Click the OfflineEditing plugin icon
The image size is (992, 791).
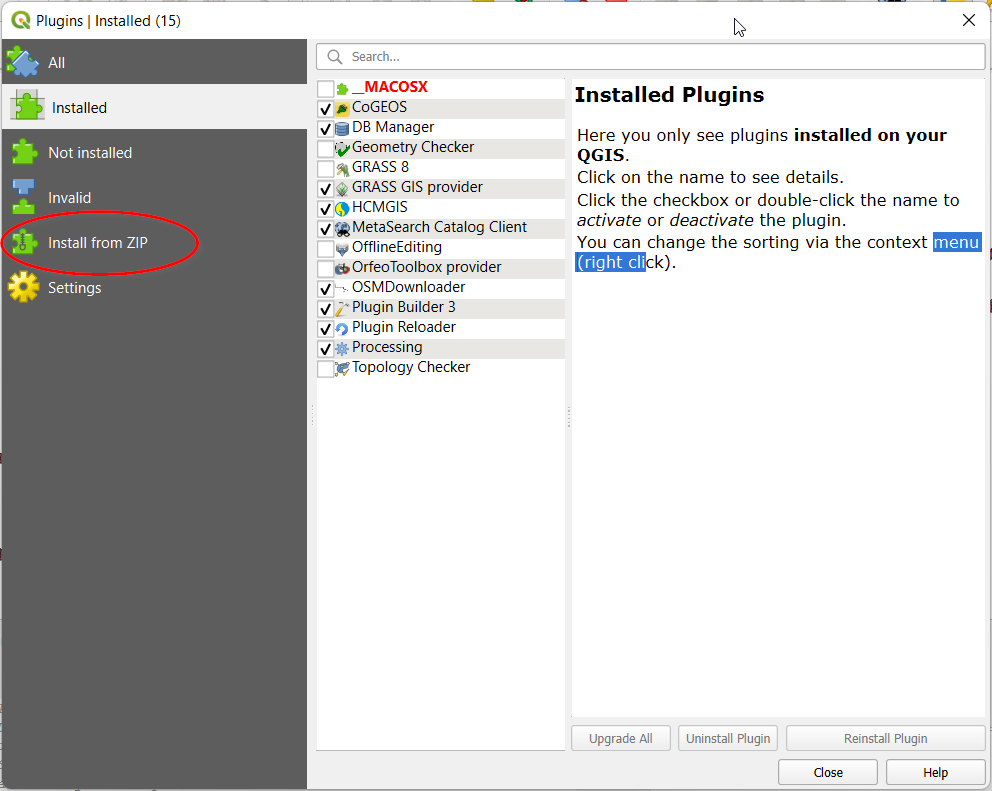point(342,249)
